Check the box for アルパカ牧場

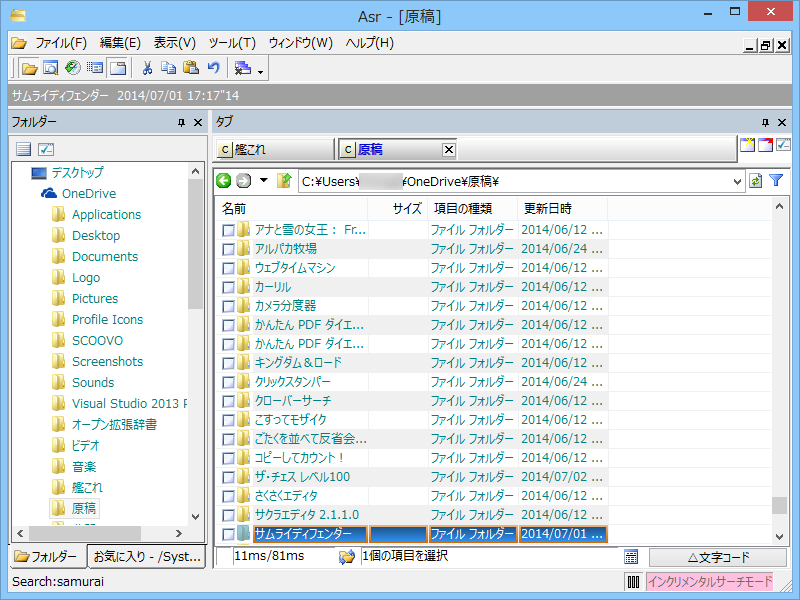229,249
